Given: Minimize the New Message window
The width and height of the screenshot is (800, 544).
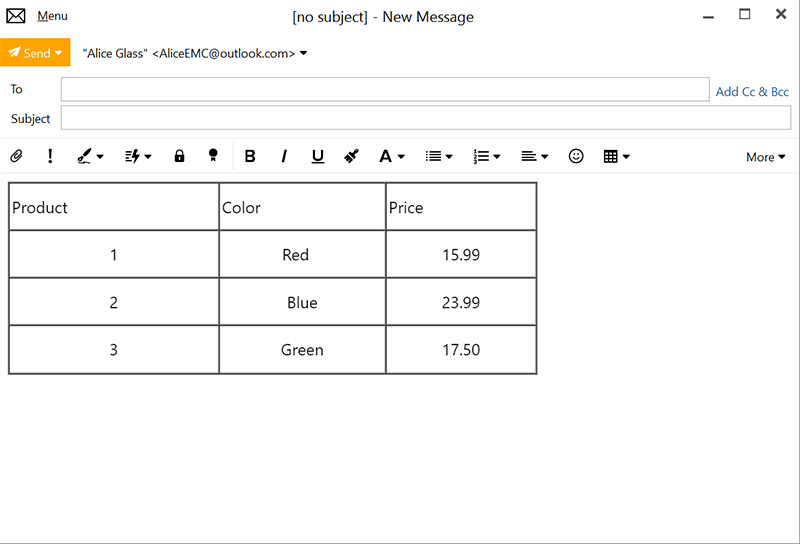Looking at the screenshot, I should [x=708, y=17].
